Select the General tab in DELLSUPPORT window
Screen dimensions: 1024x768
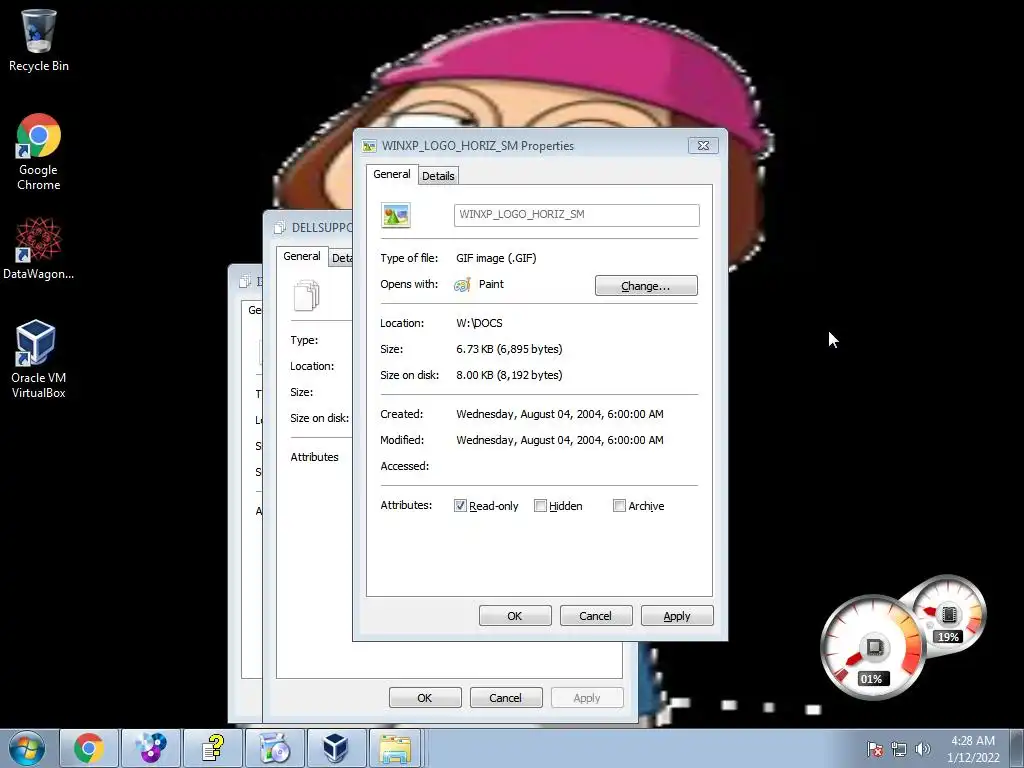tap(302, 257)
